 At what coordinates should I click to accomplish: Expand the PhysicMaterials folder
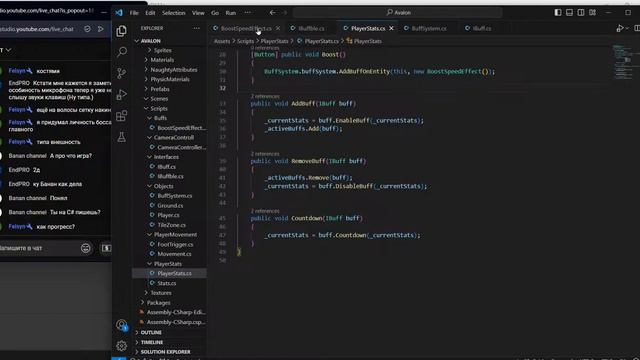click(170, 80)
